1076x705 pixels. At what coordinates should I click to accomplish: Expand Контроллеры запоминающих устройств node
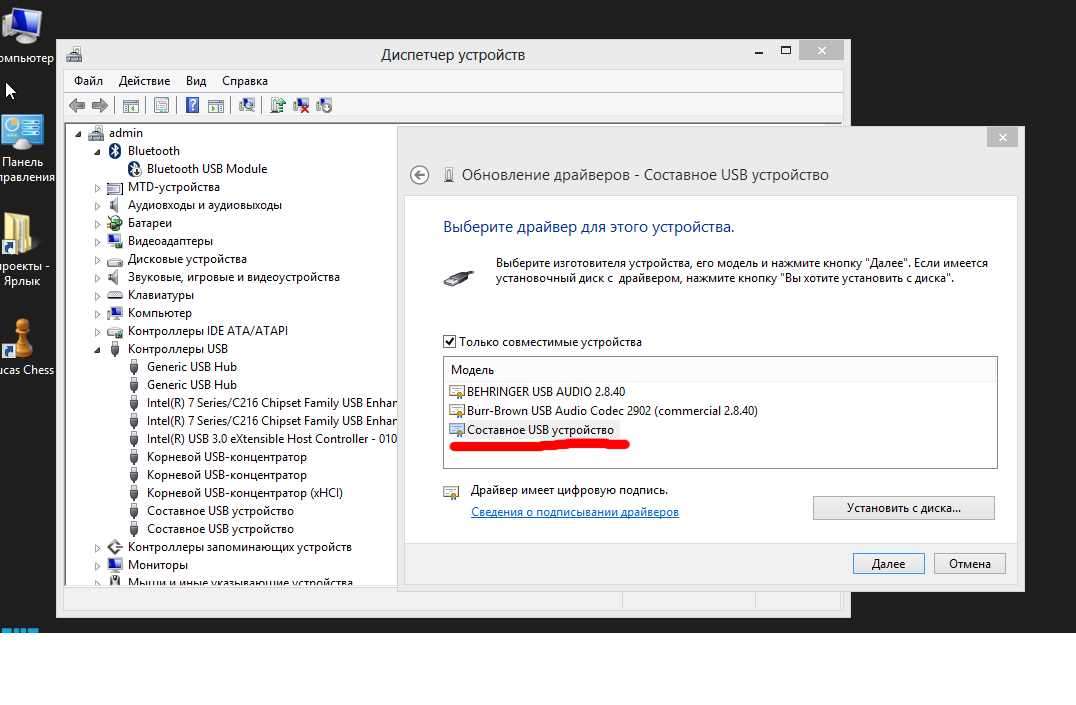click(97, 548)
